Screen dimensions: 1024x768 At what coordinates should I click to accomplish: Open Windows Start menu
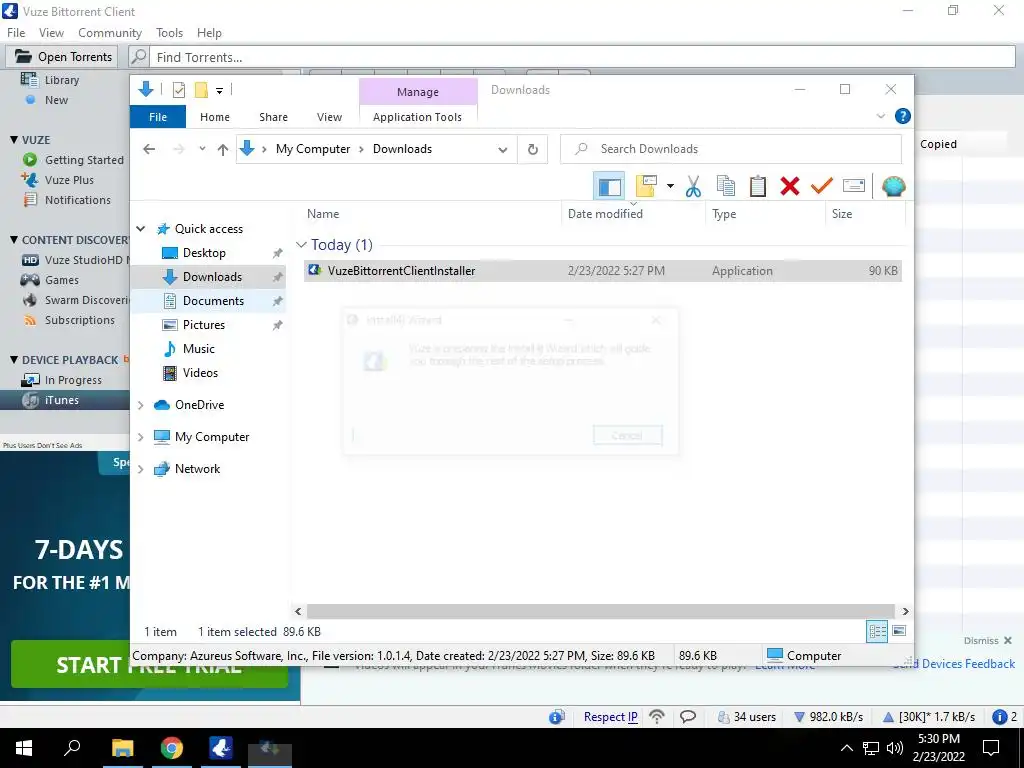(24, 748)
